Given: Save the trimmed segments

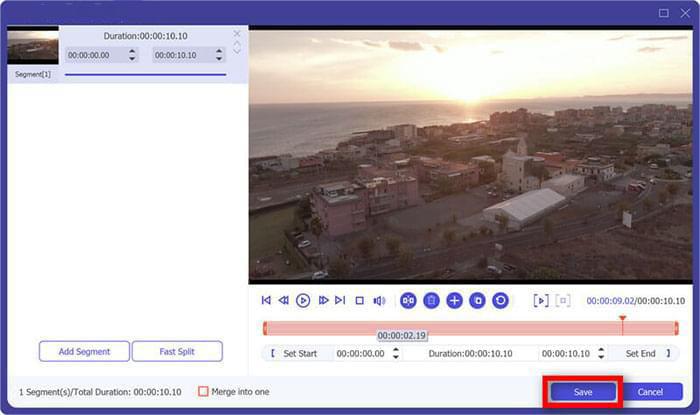Looking at the screenshot, I should point(583,392).
